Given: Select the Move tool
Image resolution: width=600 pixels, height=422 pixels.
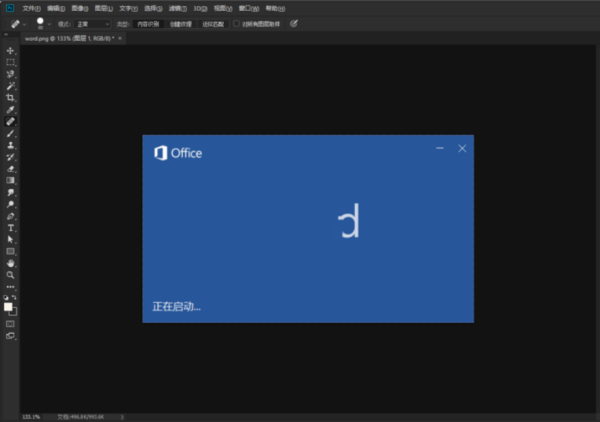Looking at the screenshot, I should tap(10, 51).
